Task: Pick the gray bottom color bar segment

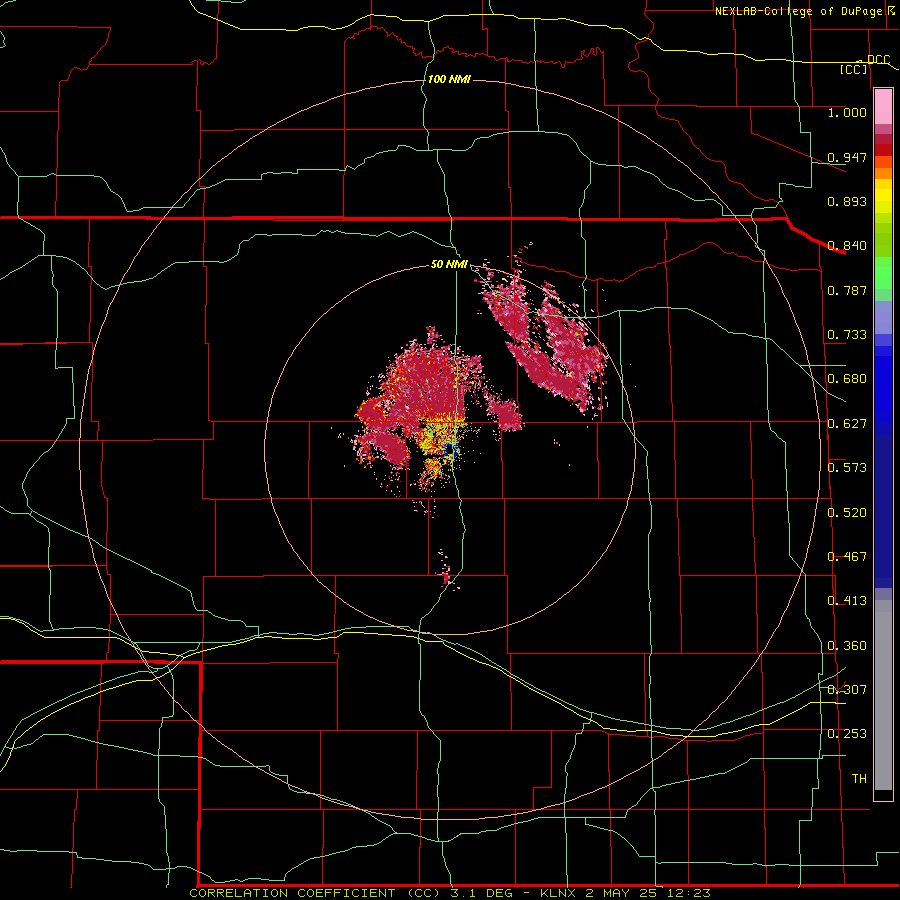Action: click(883, 695)
